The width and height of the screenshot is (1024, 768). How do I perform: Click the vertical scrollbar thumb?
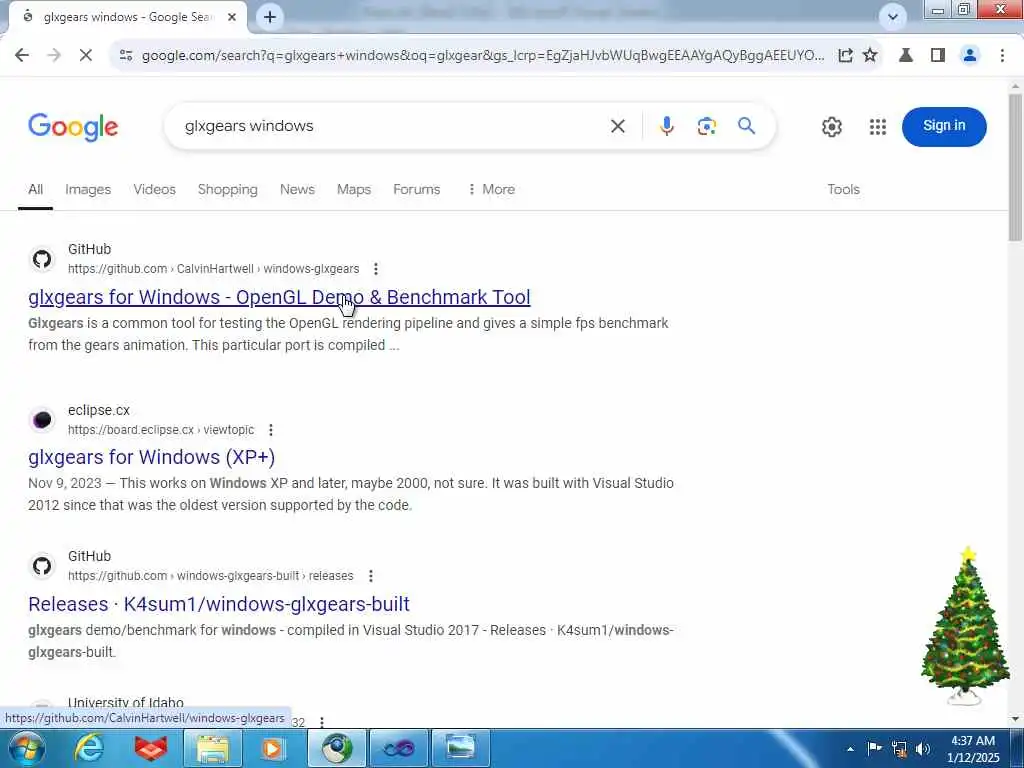point(1015,167)
